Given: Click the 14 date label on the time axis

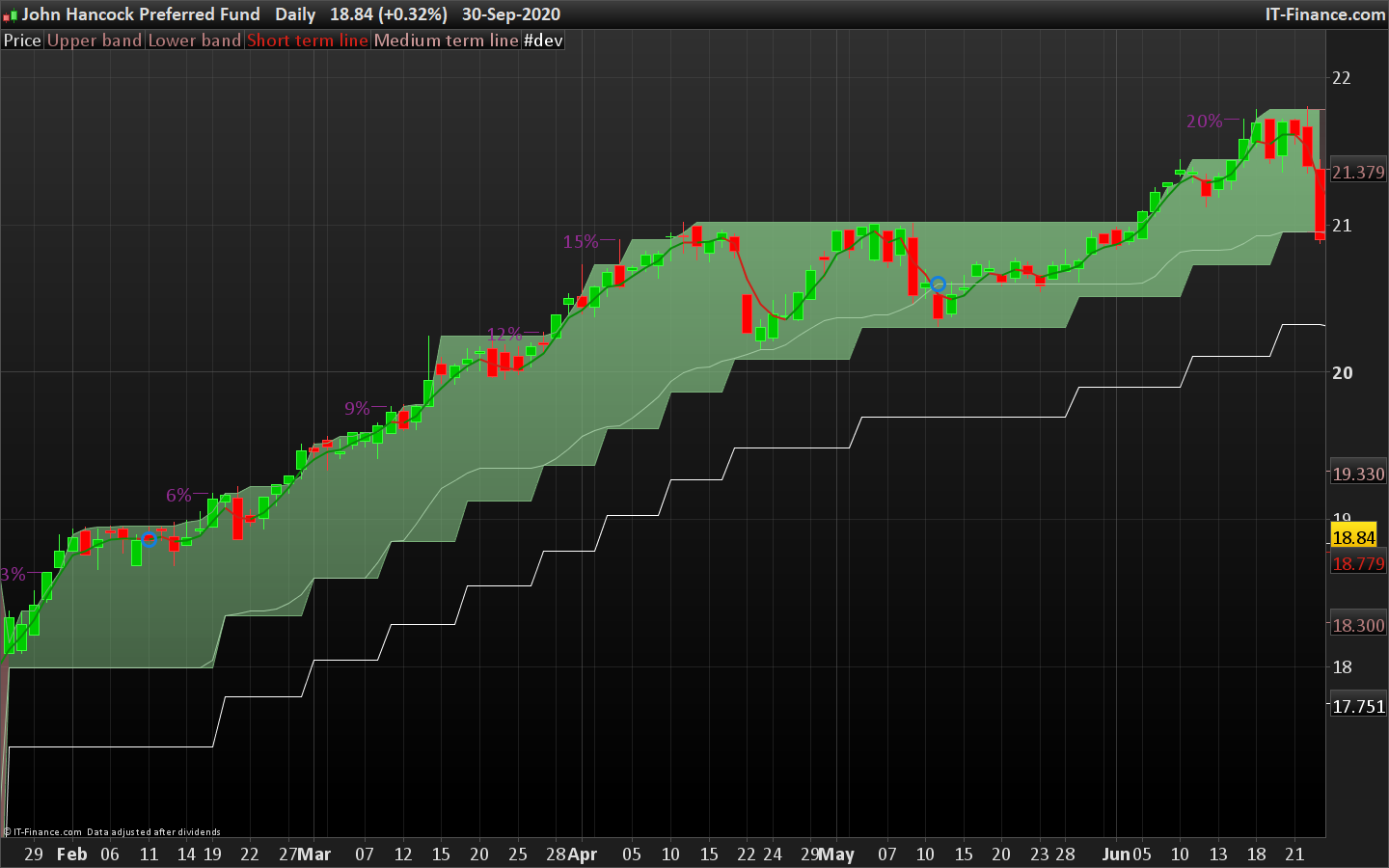Looking at the screenshot, I should (186, 854).
